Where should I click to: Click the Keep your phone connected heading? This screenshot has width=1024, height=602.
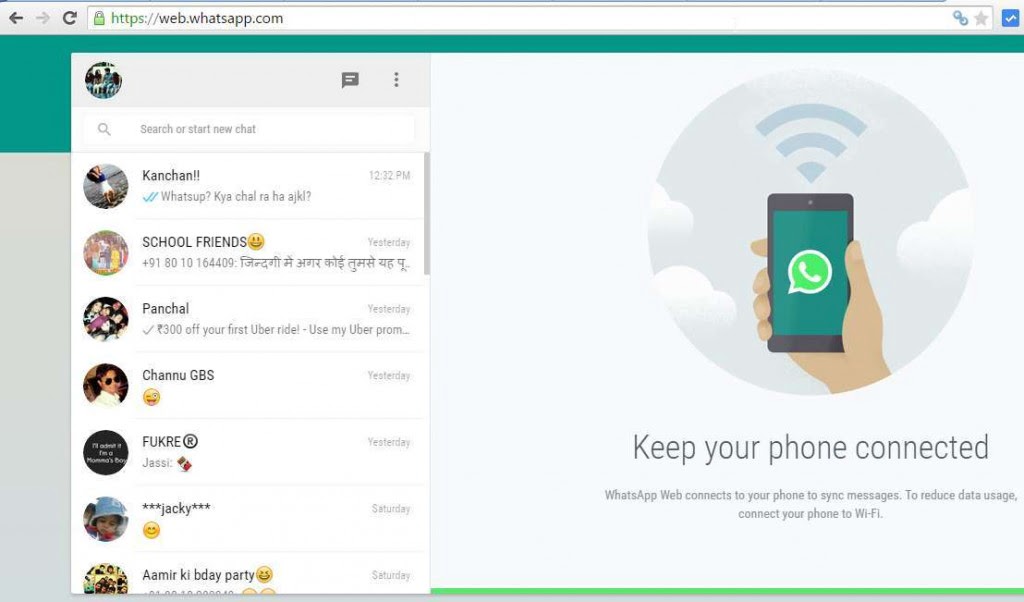click(x=810, y=448)
